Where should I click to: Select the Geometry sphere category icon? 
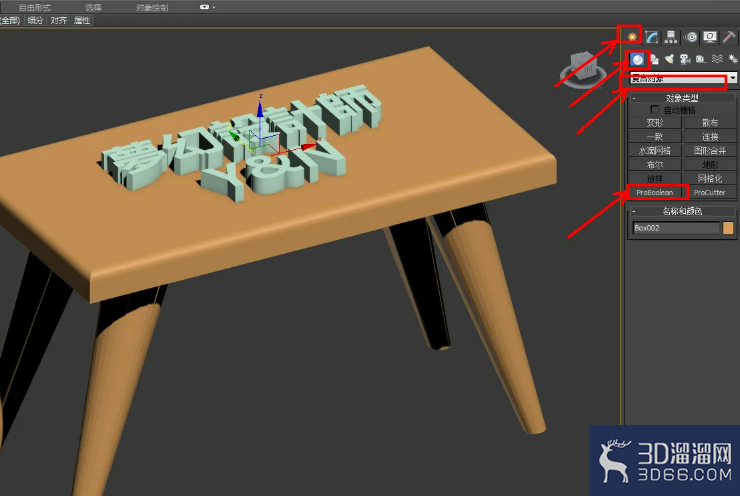[638, 59]
